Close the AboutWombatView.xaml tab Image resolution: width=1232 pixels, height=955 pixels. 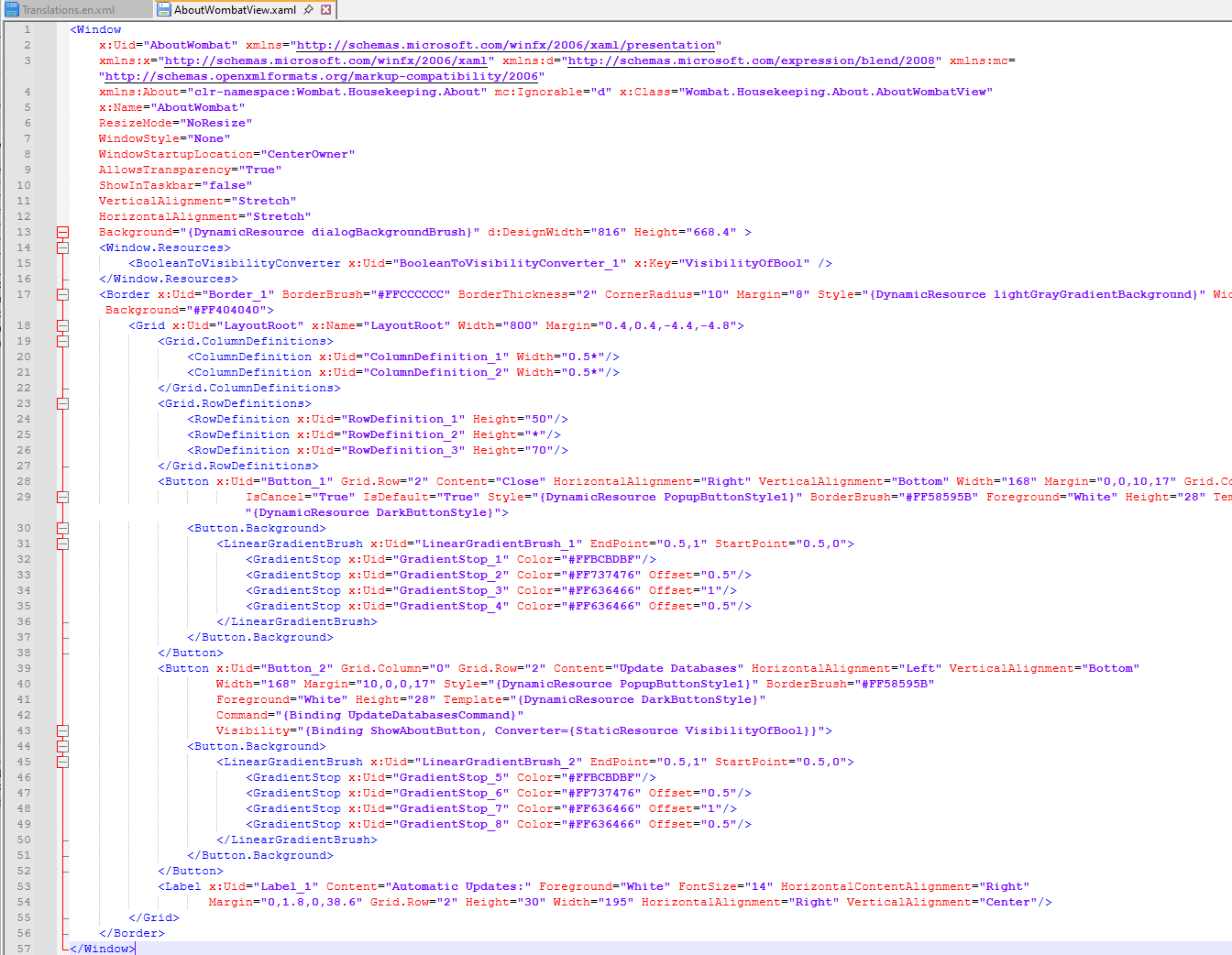pyautogui.click(x=325, y=8)
